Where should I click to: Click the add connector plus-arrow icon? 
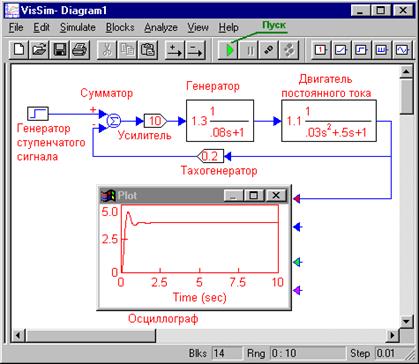(175, 51)
